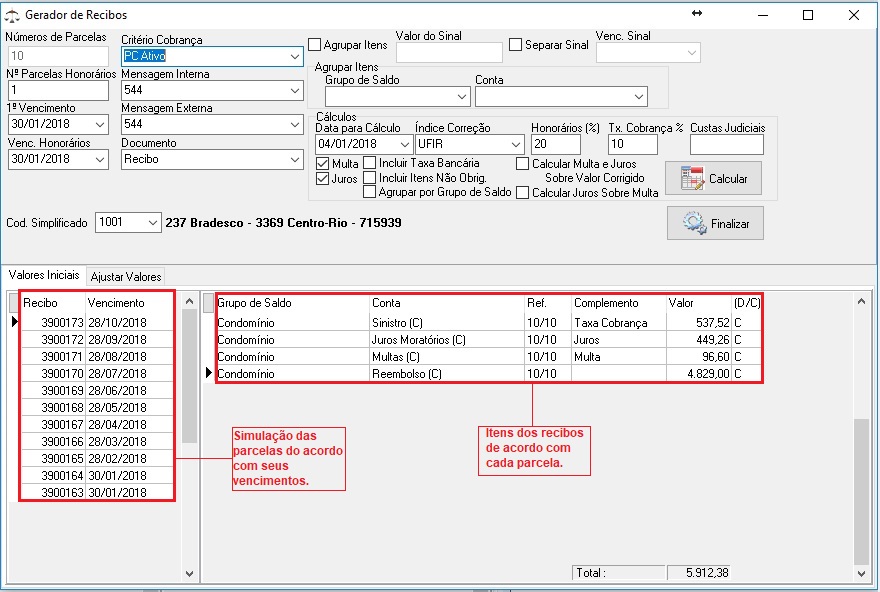Click the Calcular calculator icon
Image resolution: width=880 pixels, height=592 pixels.
pos(693,178)
